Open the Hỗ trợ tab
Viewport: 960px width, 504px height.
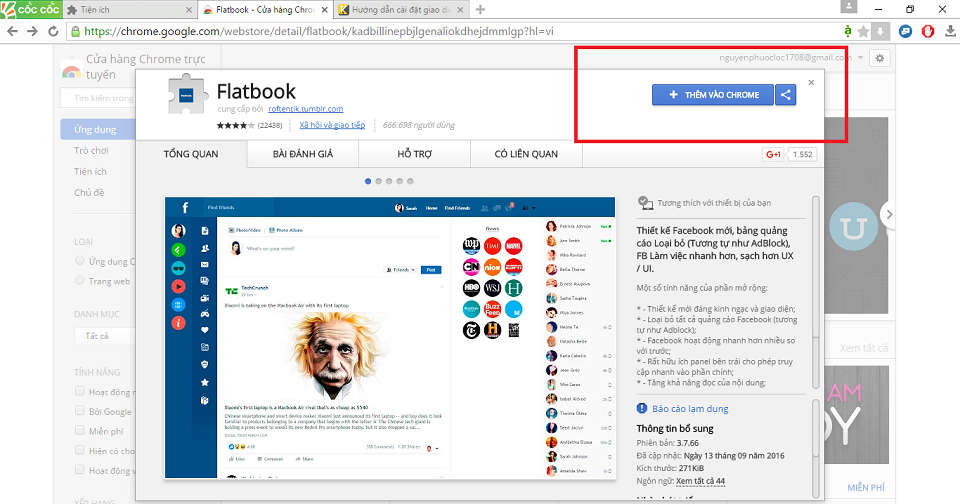[414, 154]
